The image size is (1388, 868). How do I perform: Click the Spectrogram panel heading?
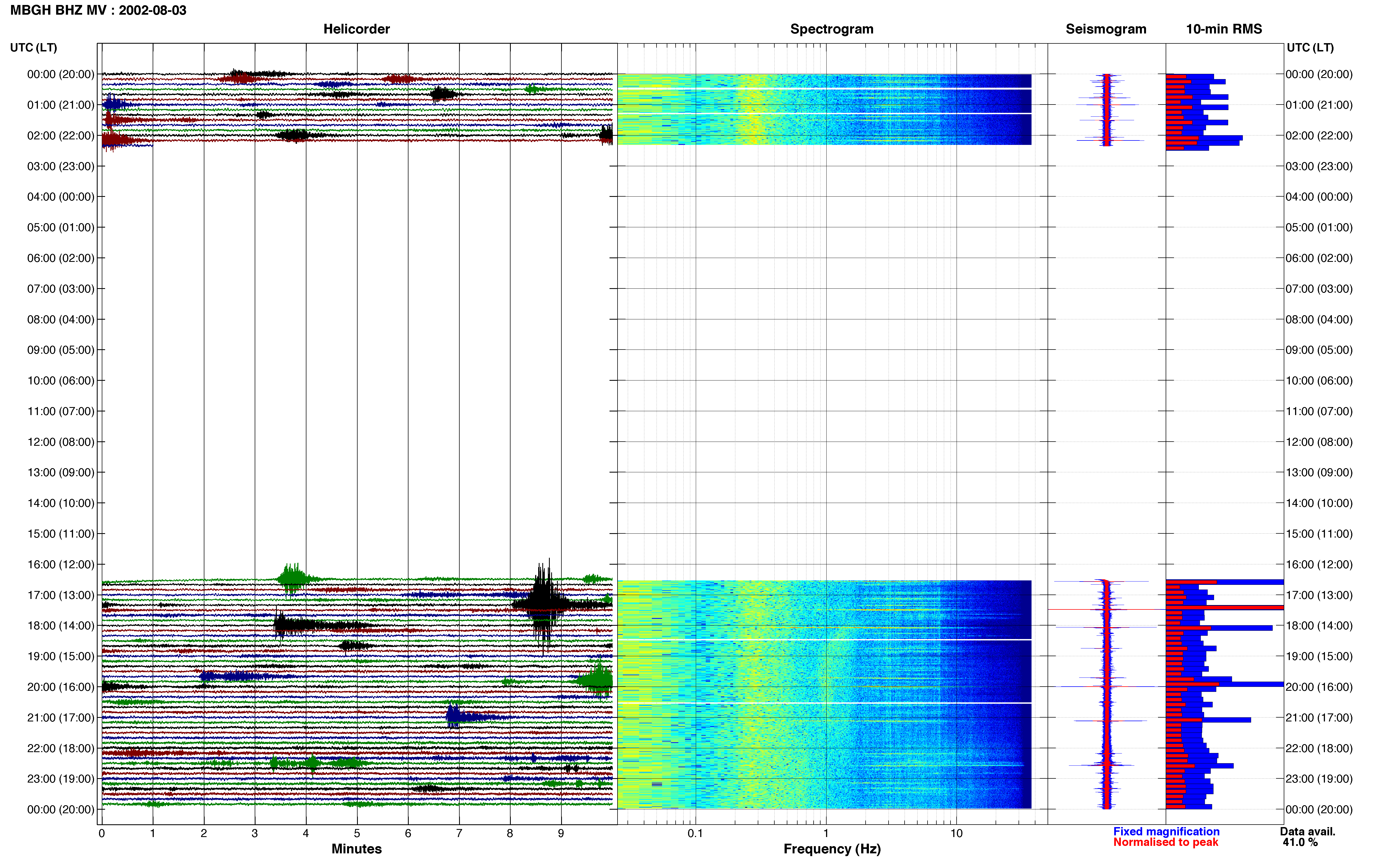click(832, 29)
